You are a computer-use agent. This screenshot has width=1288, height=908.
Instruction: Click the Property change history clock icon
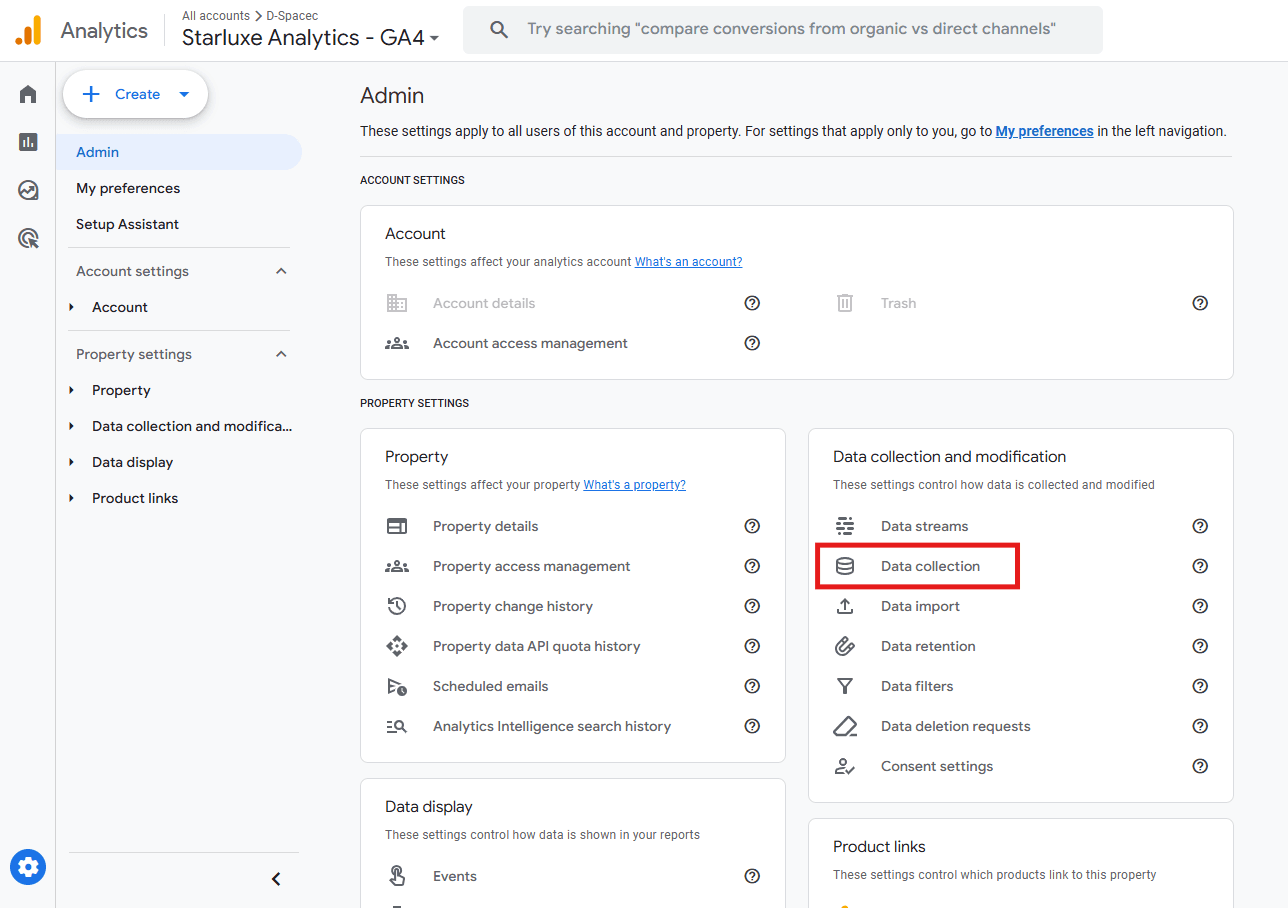tap(397, 606)
